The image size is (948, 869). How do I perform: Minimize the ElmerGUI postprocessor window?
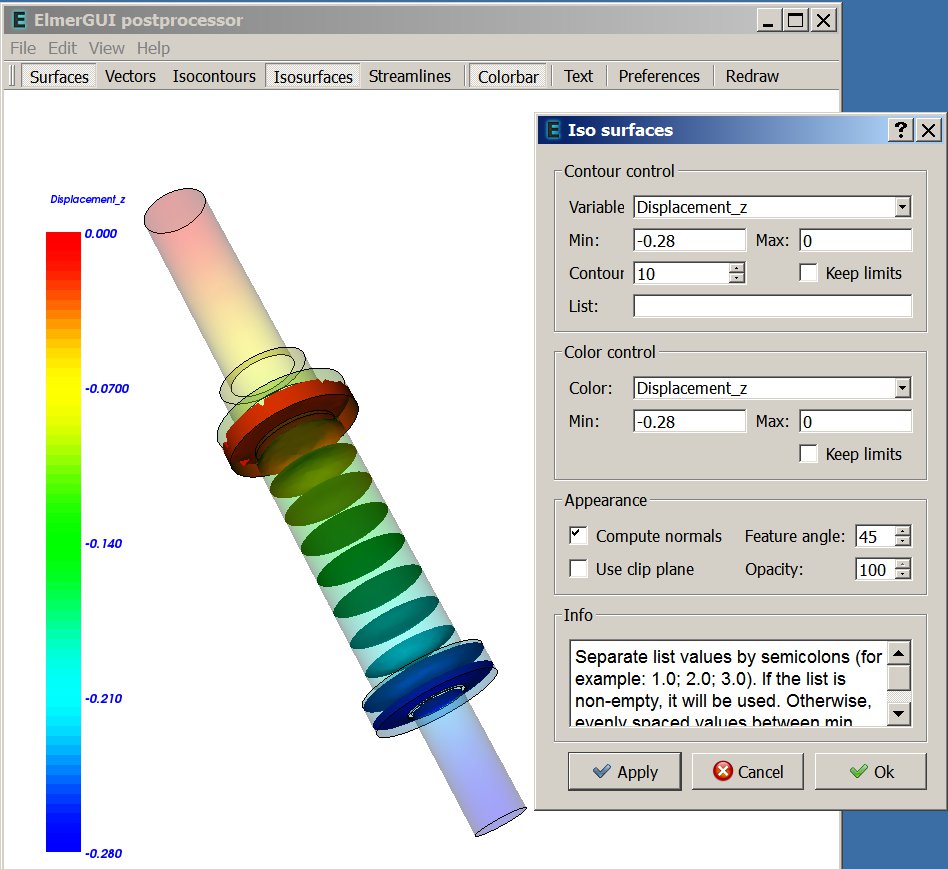coord(768,21)
